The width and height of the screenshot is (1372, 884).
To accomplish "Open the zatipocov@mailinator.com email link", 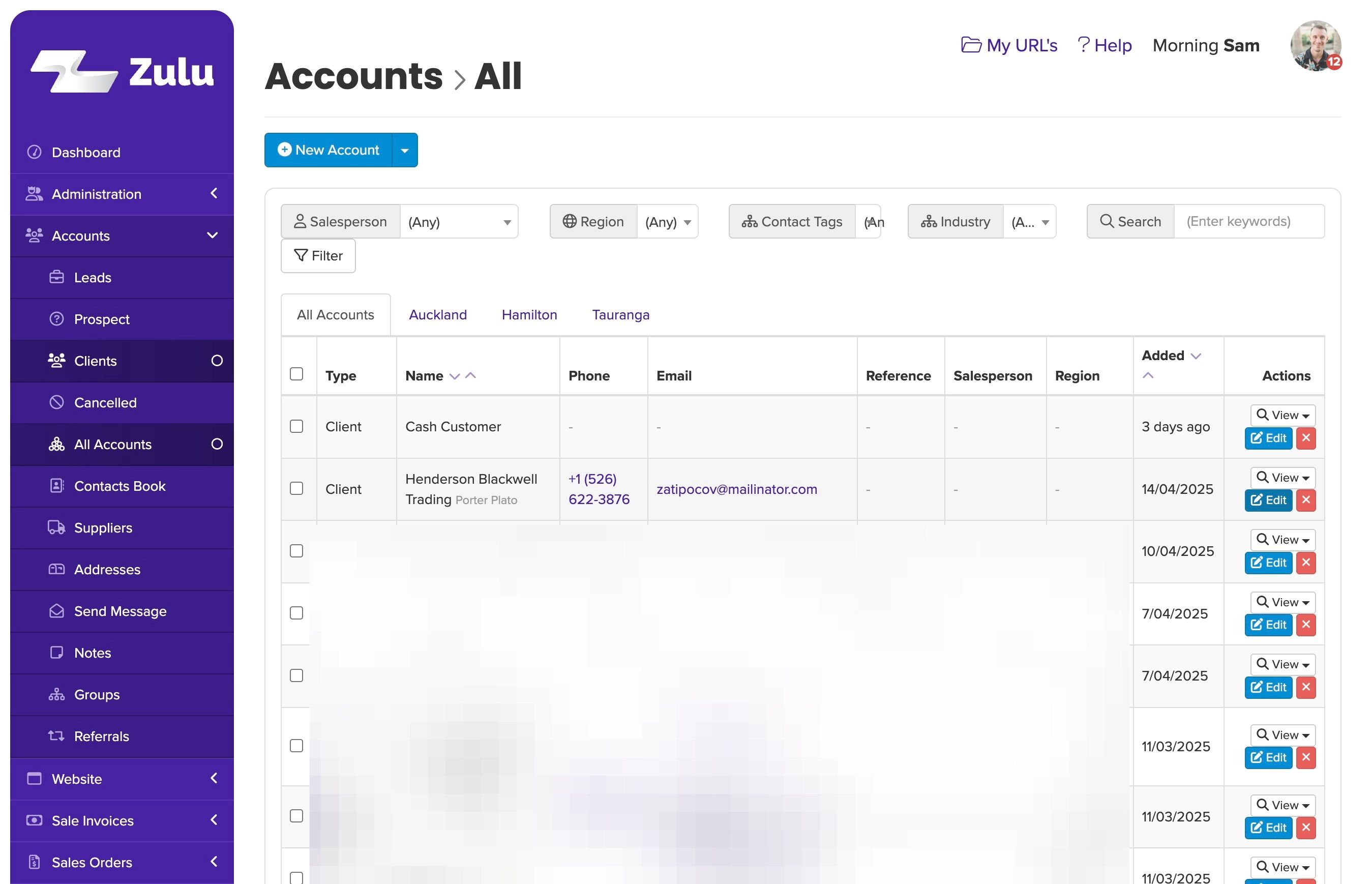I will [x=736, y=489].
